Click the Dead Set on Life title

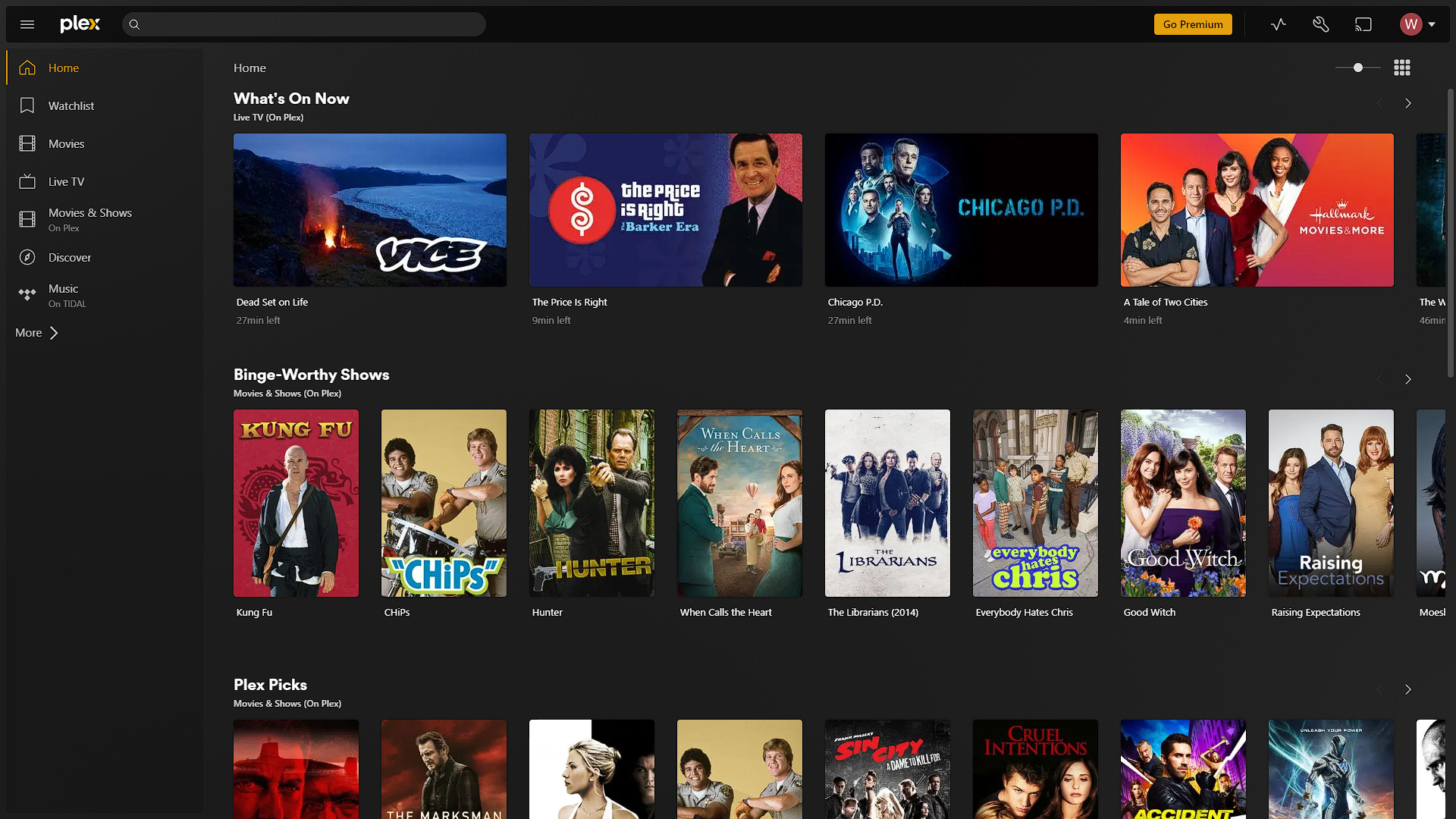[x=272, y=302]
